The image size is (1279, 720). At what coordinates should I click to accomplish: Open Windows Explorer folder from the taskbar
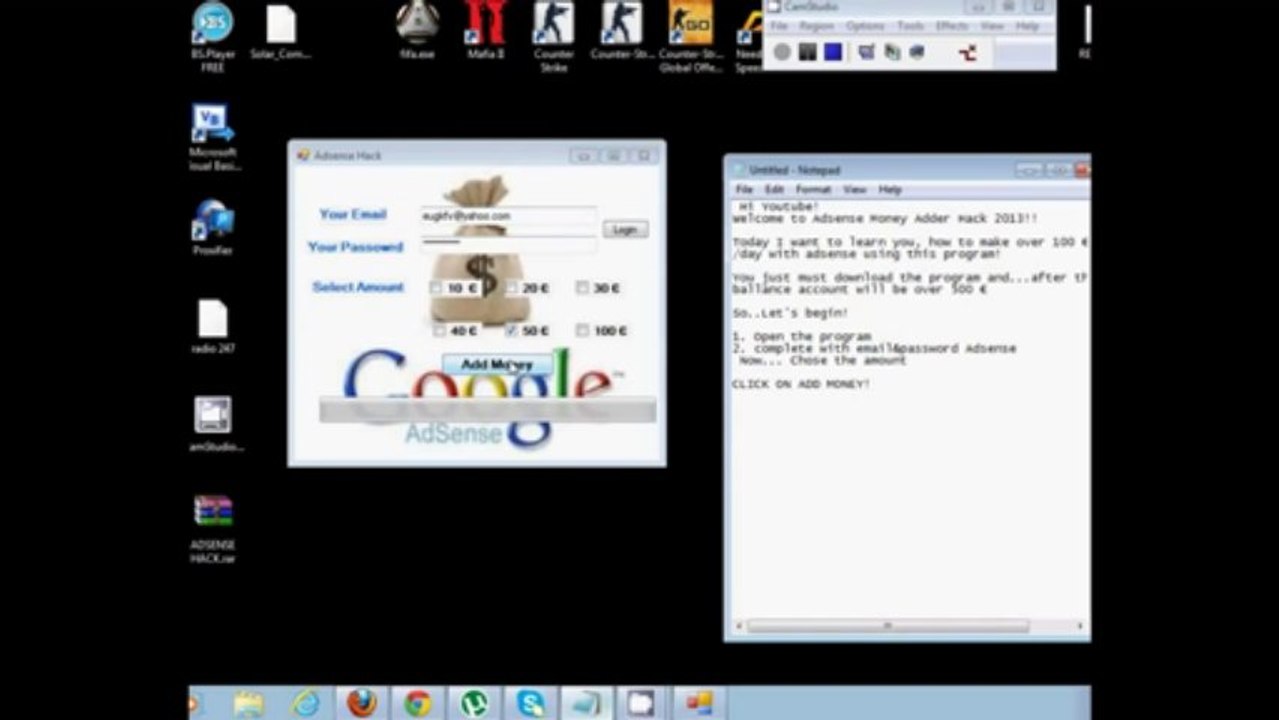click(x=248, y=704)
